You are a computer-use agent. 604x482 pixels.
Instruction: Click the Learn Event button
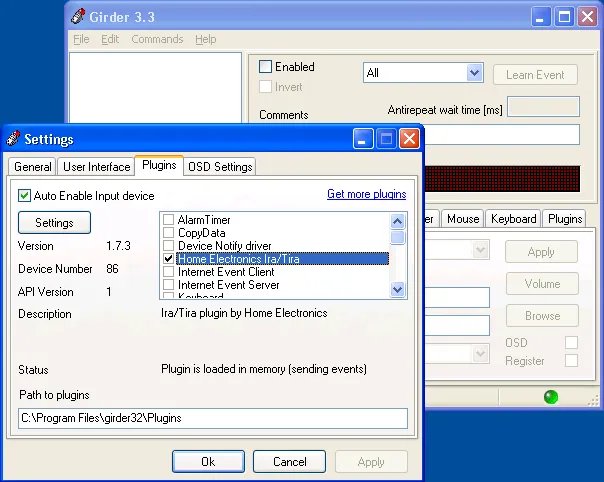(535, 75)
